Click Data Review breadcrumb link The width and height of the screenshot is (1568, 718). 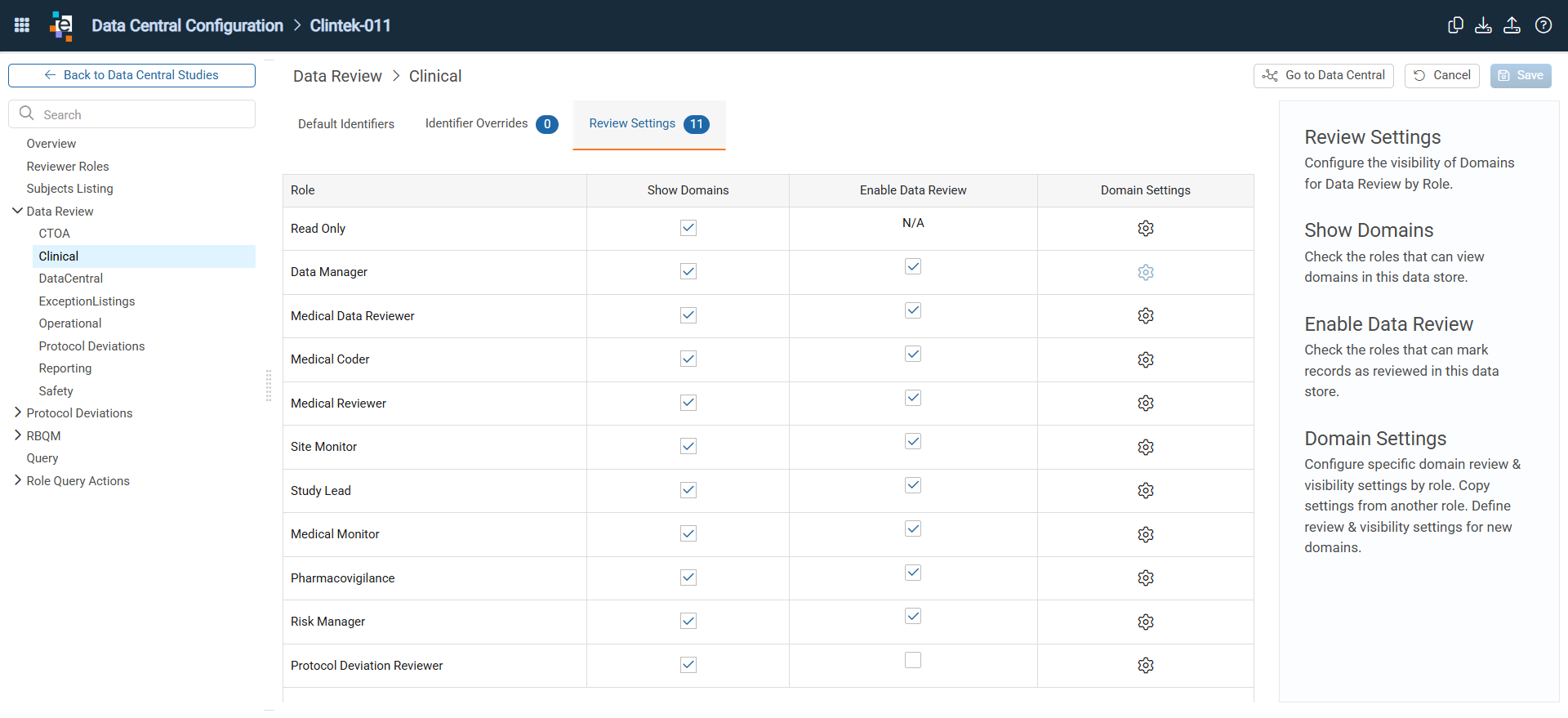point(337,76)
